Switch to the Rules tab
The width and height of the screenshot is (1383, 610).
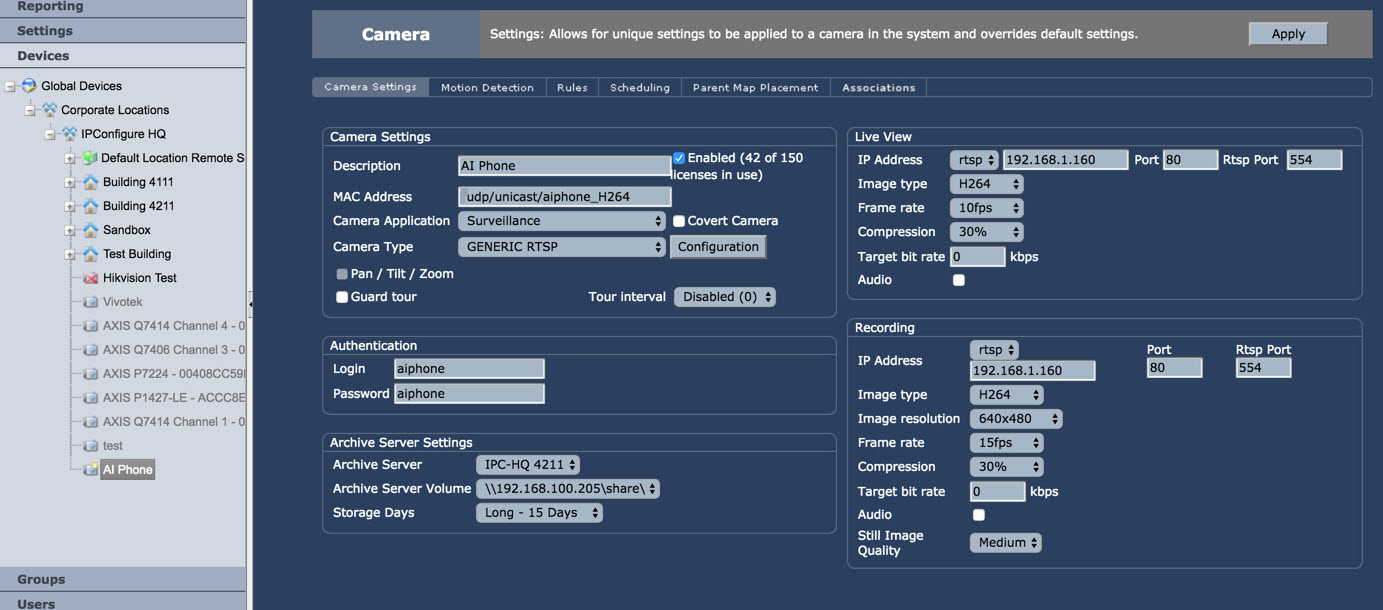tap(572, 88)
